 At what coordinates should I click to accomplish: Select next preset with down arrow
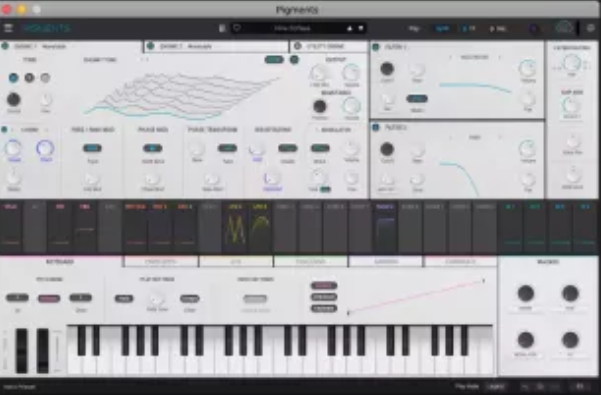pos(361,28)
